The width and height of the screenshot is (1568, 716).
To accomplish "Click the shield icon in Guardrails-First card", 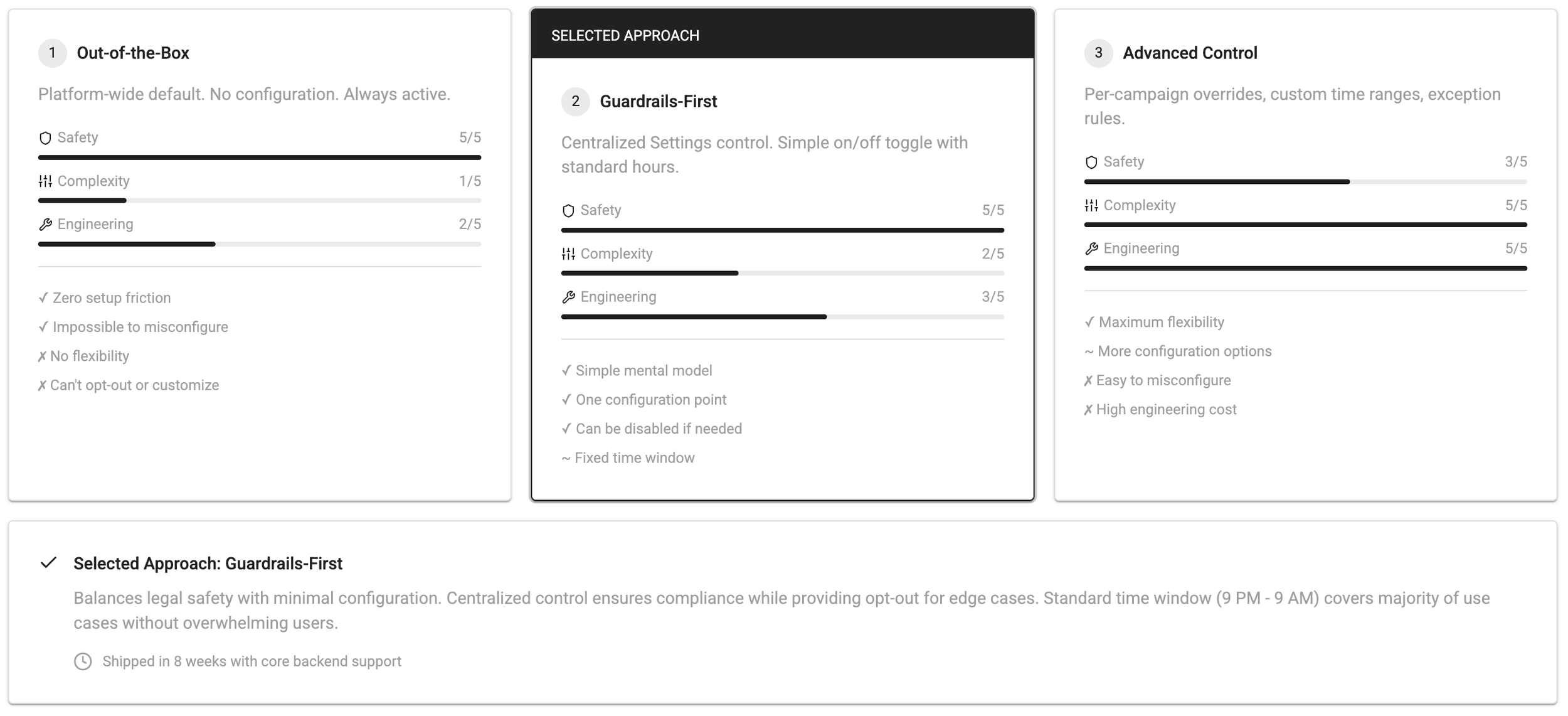I will (568, 211).
